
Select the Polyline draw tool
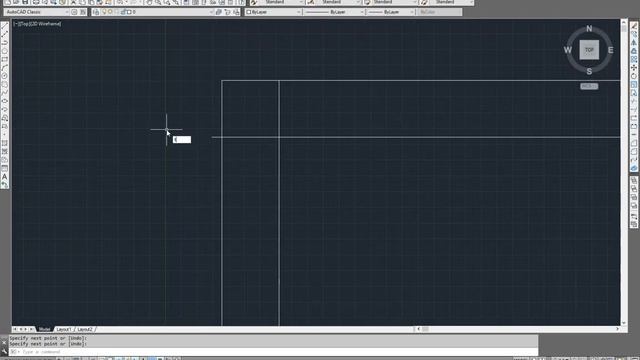point(4,43)
